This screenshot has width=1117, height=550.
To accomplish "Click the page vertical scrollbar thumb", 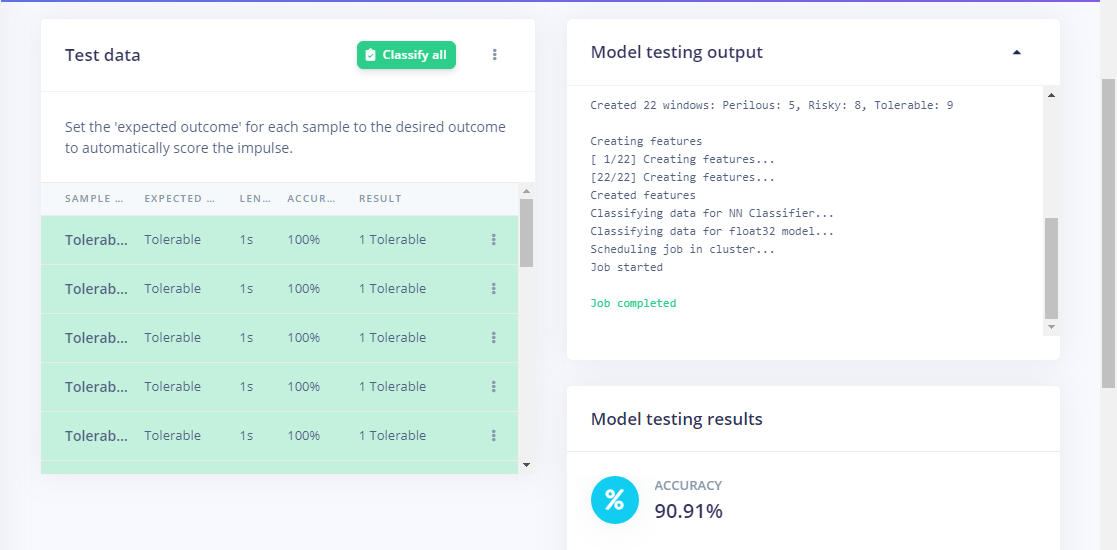I will tap(1108, 230).
